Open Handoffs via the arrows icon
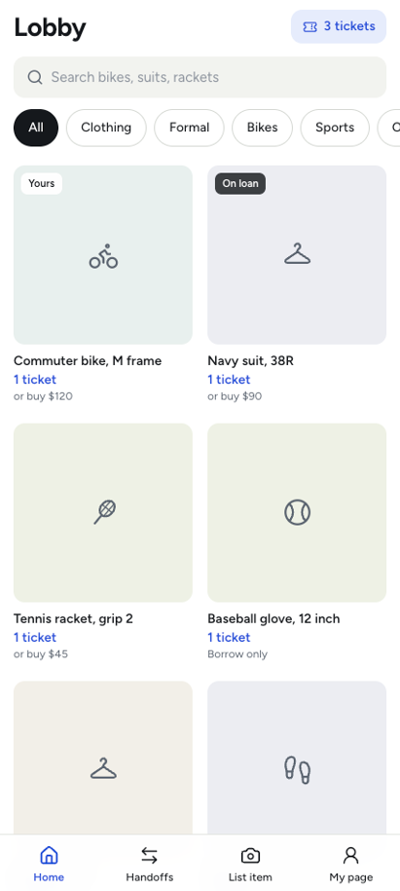 point(149,855)
